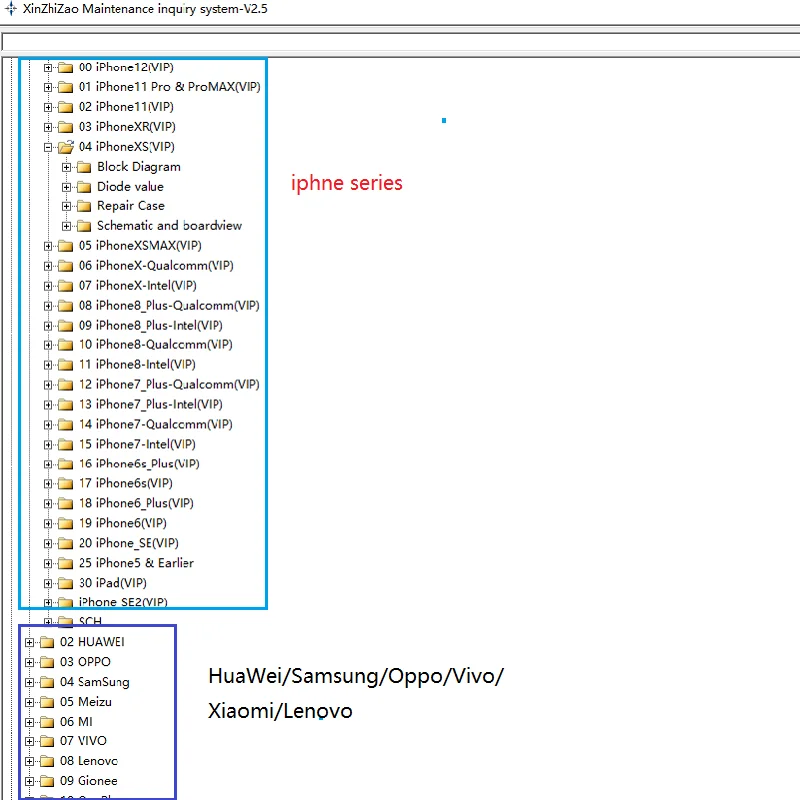Expand the 18 iPhone6_Plus(VIP) node
The height and width of the screenshot is (800, 800).
tap(48, 503)
